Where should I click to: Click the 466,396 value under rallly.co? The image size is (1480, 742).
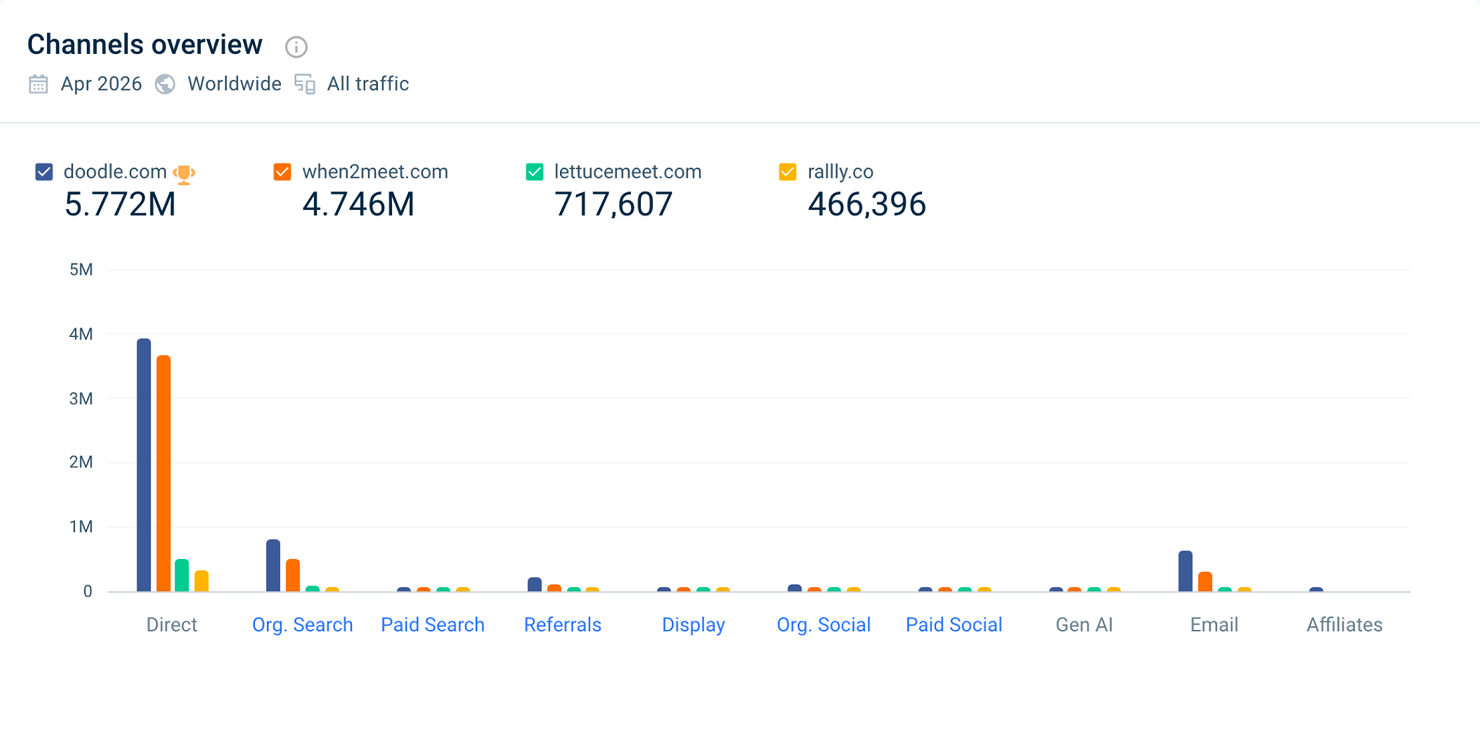(867, 205)
